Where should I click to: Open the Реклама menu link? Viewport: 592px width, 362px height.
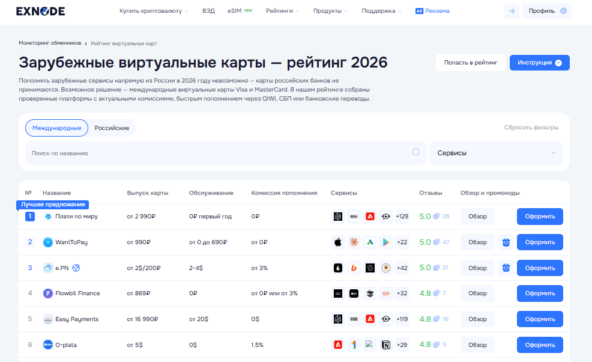(x=433, y=11)
